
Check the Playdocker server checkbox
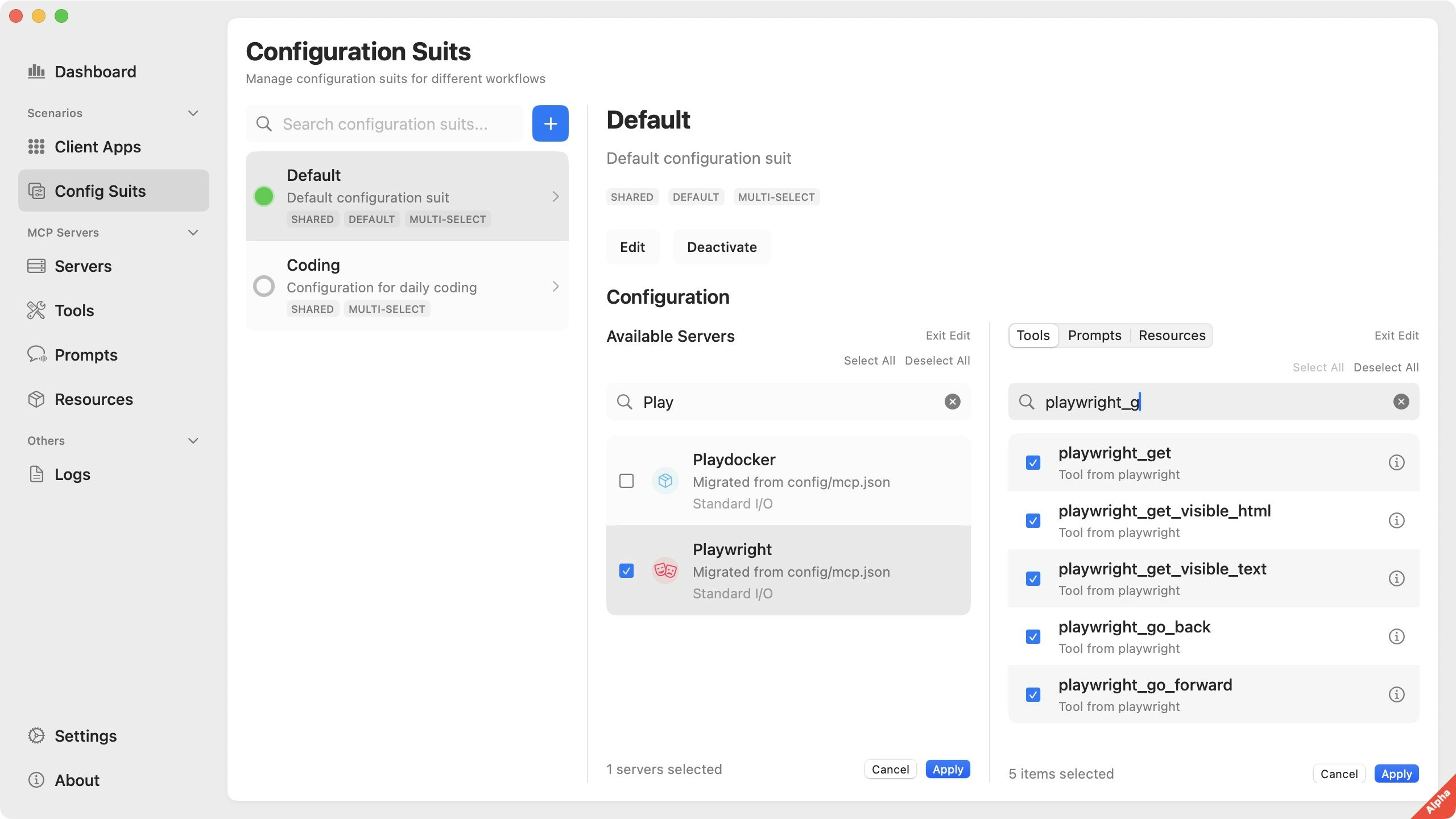(x=626, y=481)
